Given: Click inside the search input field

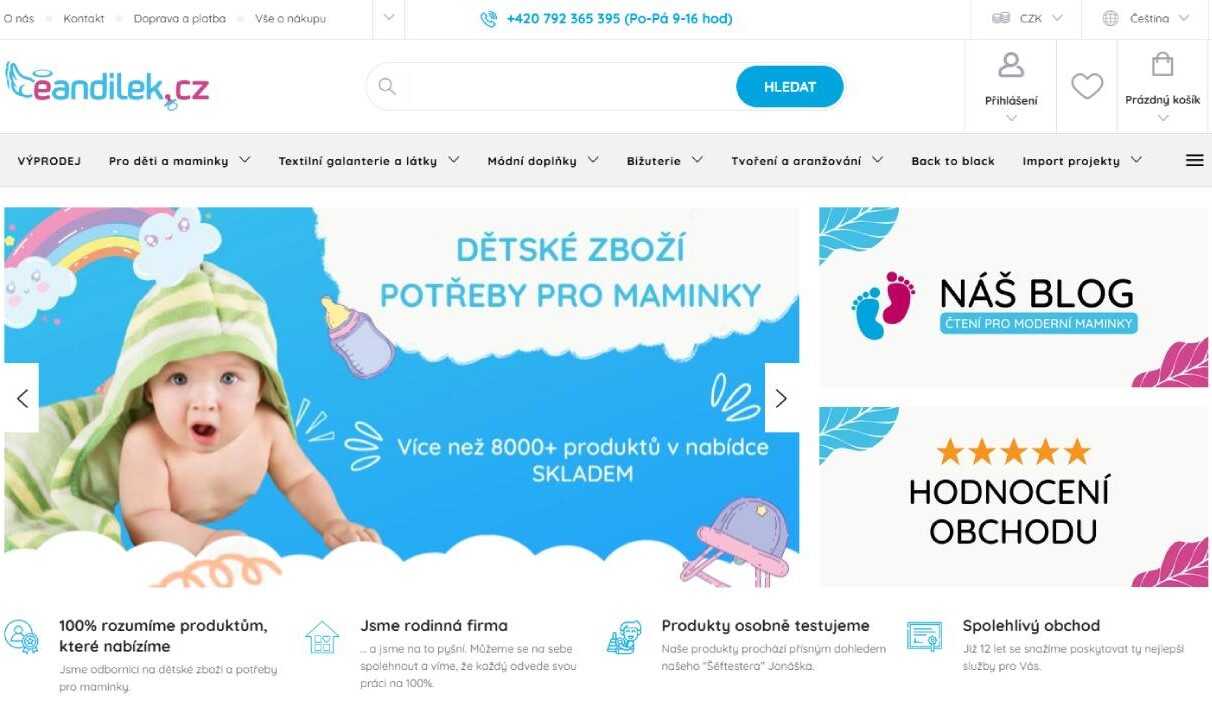Looking at the screenshot, I should [x=571, y=87].
